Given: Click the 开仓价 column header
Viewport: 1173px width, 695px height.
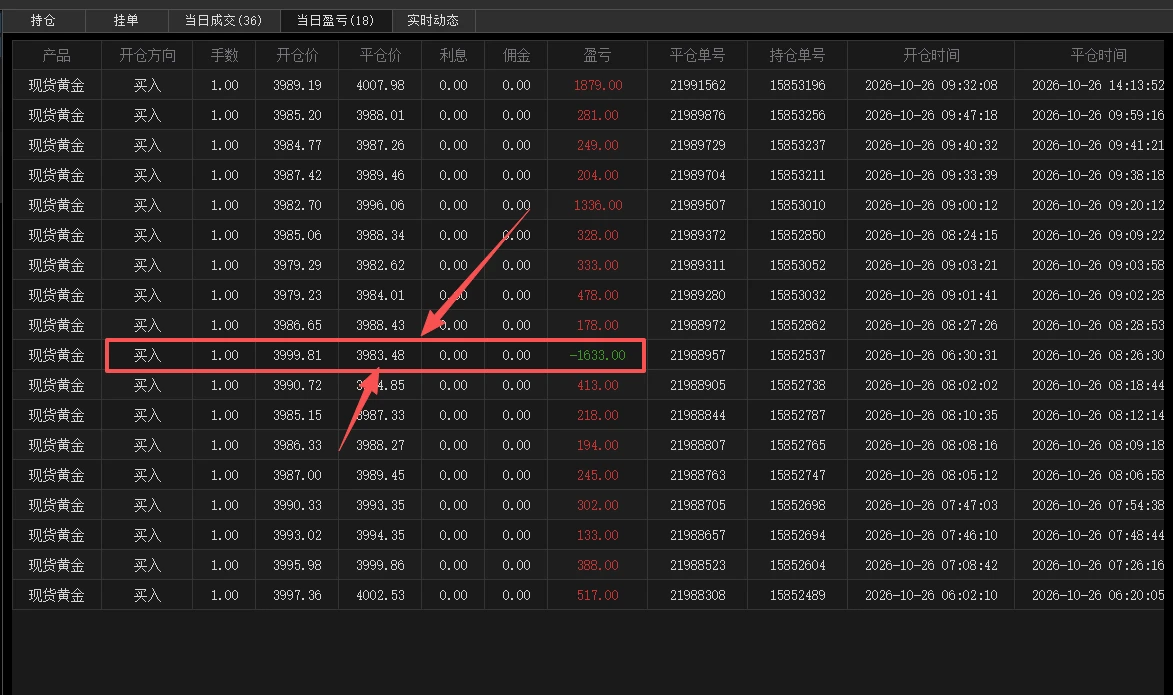Looking at the screenshot, I should click(x=297, y=55).
